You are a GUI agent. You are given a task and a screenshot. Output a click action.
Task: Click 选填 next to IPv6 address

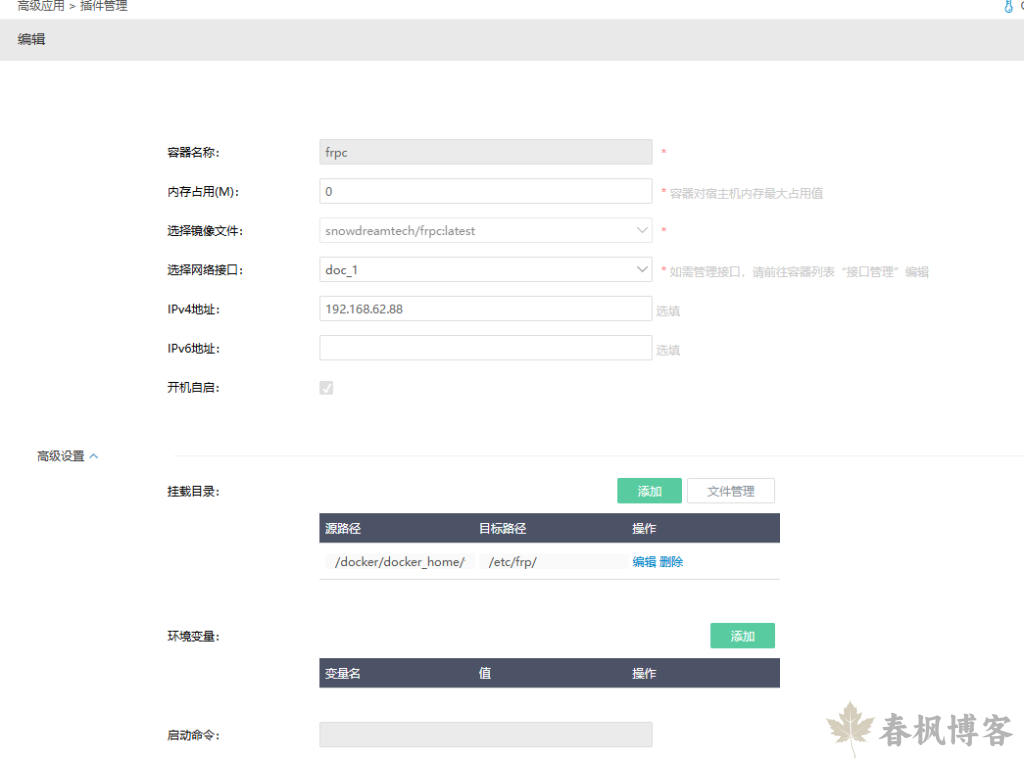[668, 350]
